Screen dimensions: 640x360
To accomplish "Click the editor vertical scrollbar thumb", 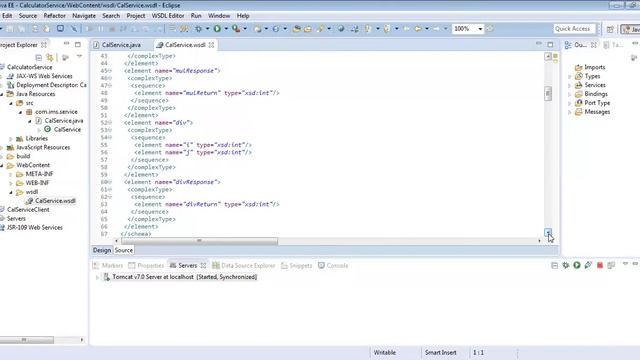I will tap(548, 93).
